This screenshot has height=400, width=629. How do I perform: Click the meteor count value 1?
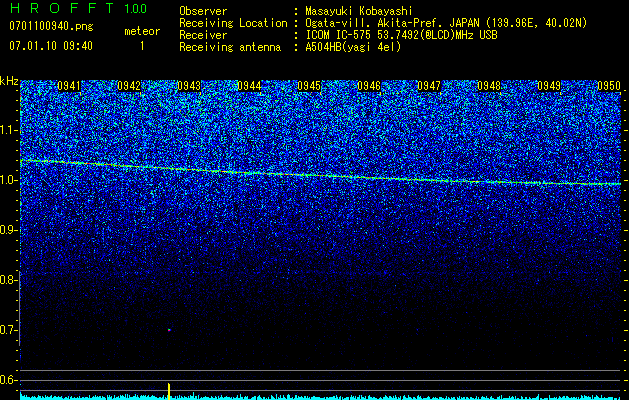point(142,46)
